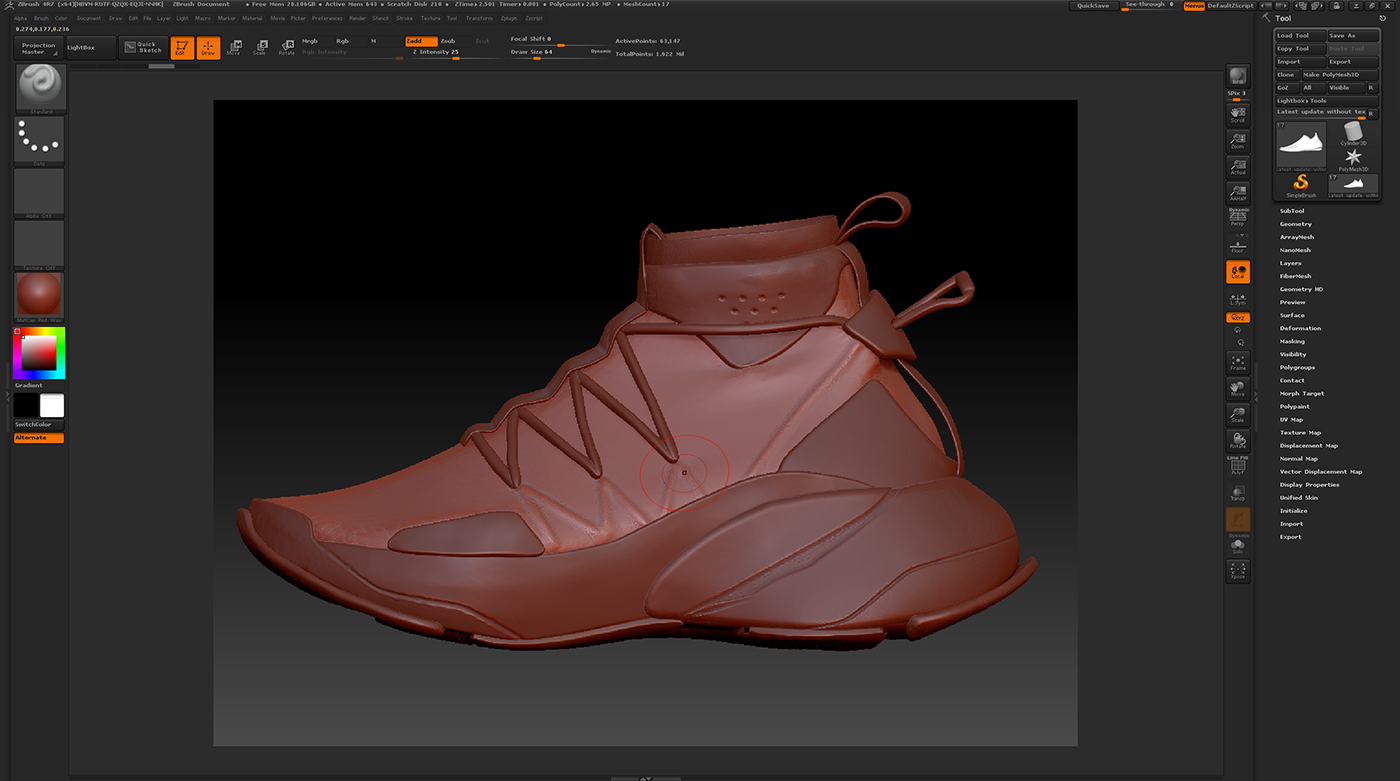
Task: Toggle Zadd sculpting mode off
Action: (x=422, y=41)
